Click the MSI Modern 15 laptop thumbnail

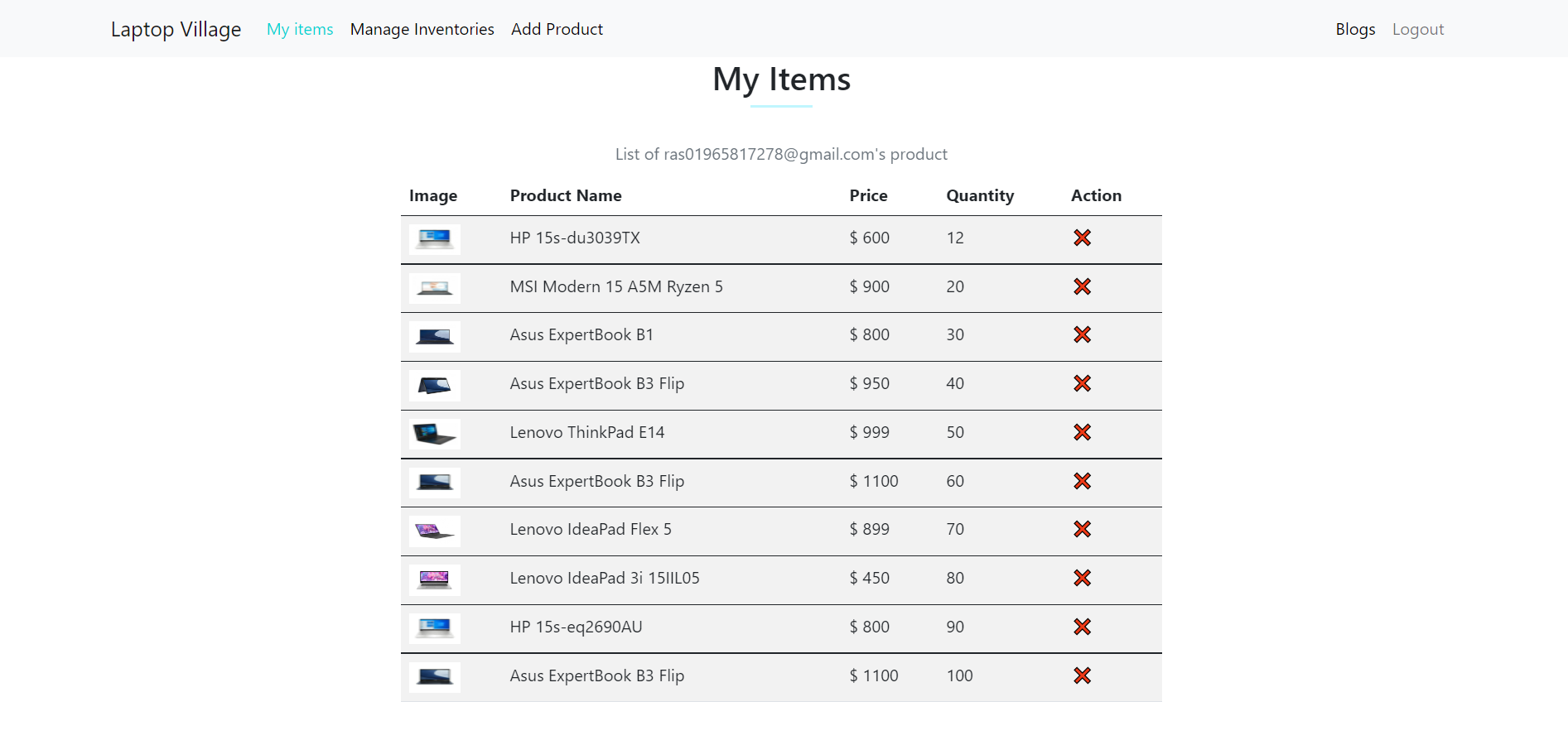click(x=435, y=287)
